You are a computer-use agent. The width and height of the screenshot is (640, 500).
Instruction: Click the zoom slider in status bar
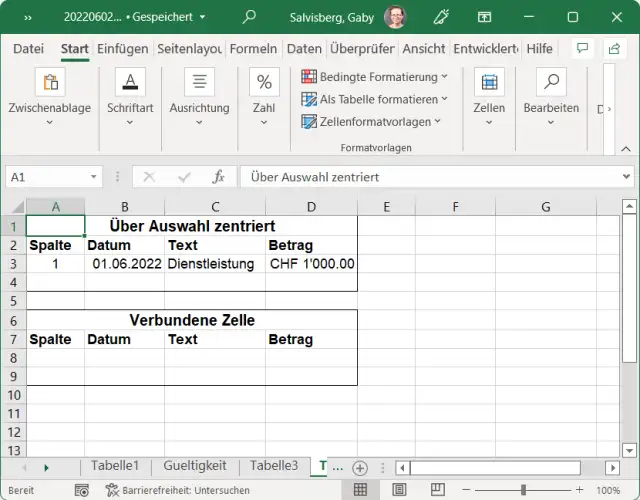point(523,490)
